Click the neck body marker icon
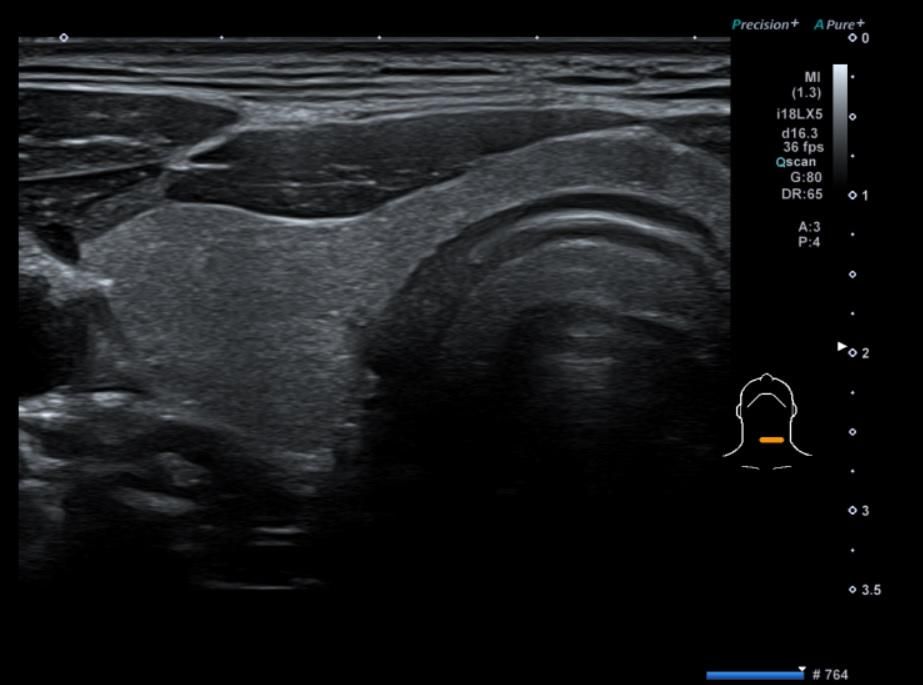The image size is (923, 685). [x=767, y=421]
